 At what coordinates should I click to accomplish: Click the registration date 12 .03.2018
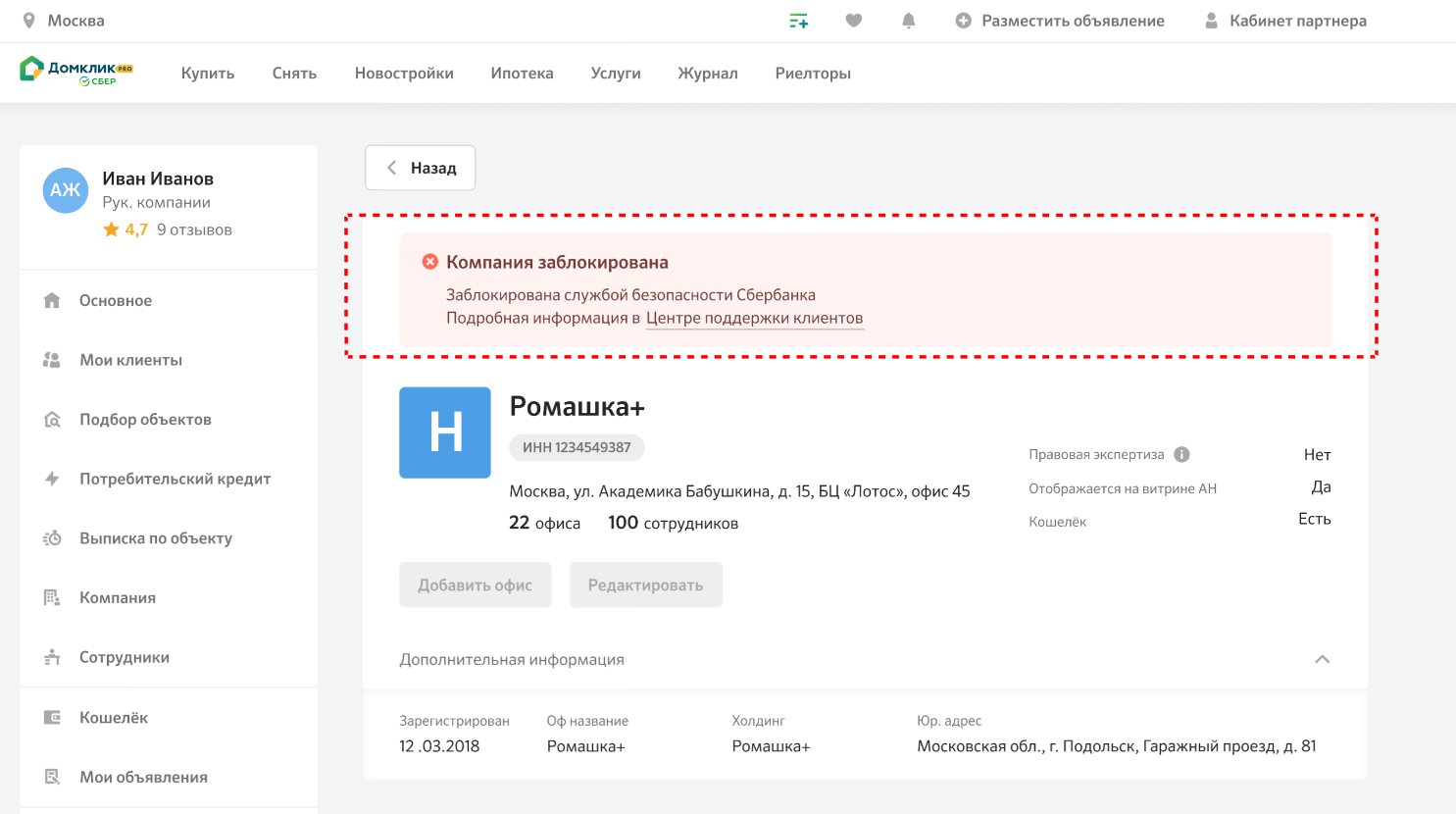click(x=439, y=746)
